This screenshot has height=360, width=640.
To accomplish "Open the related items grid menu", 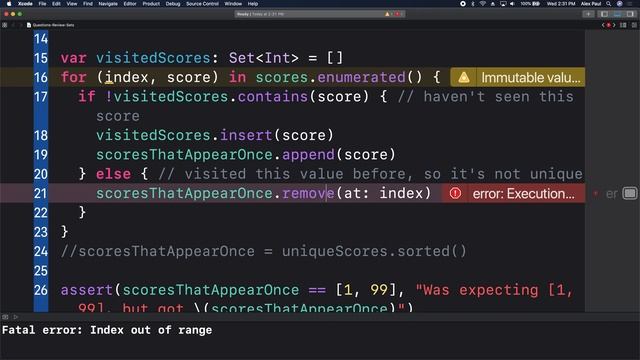I will click(4, 25).
